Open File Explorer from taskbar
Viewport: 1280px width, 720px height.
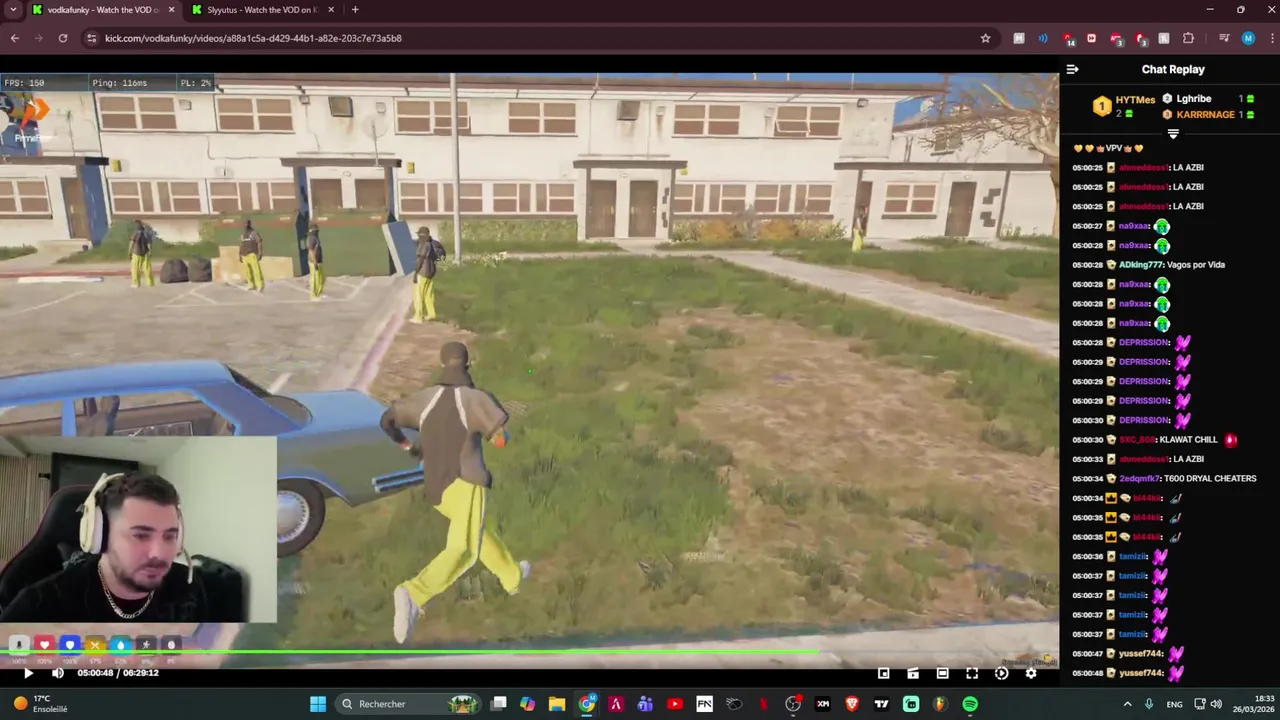557,704
